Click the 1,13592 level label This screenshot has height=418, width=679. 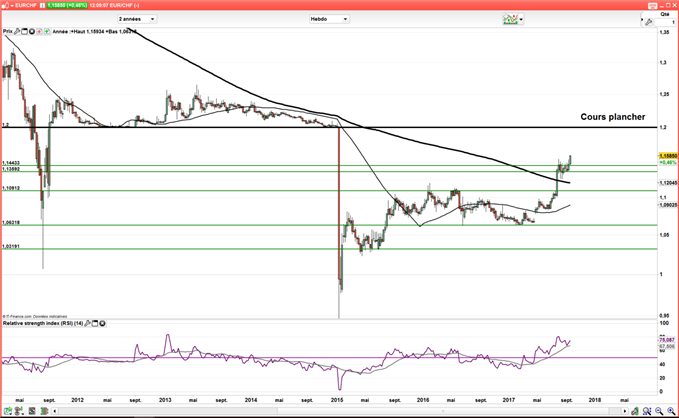[11, 169]
